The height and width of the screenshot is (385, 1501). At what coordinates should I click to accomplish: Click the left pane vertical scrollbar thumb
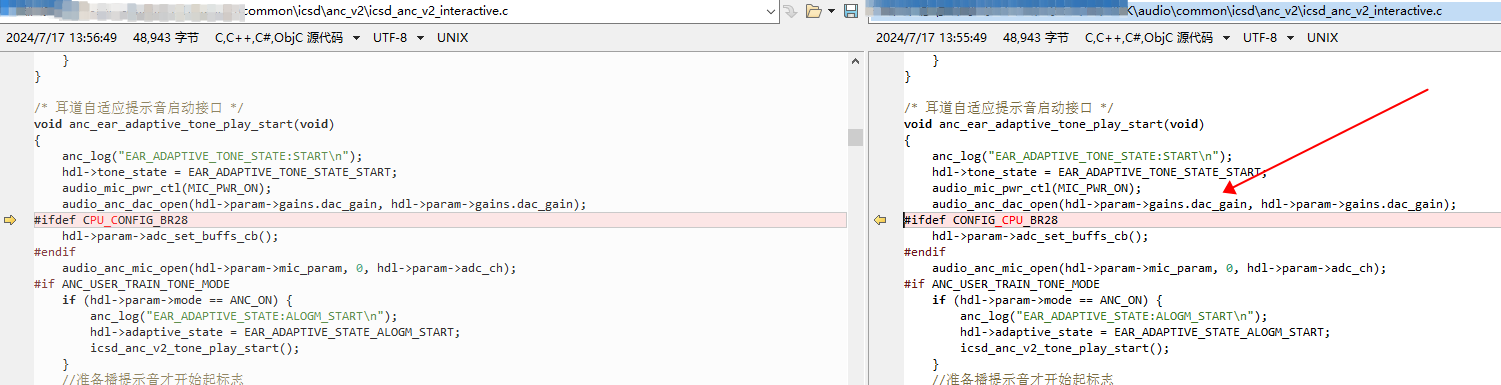pos(855,137)
